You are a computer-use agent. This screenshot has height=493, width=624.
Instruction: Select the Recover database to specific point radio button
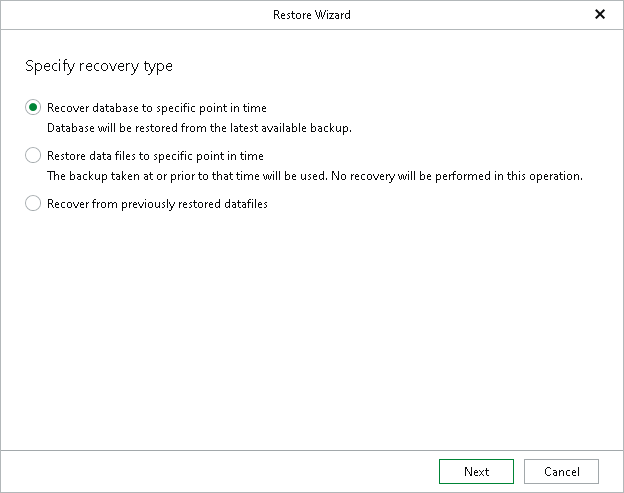(x=33, y=107)
